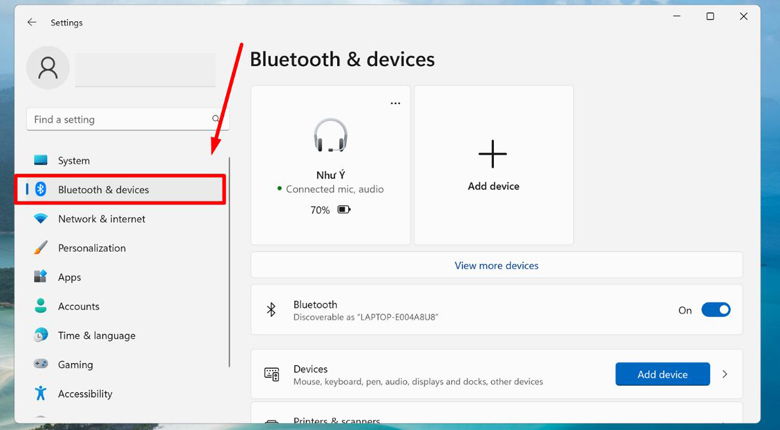Go back using the Settings back arrow
The image size is (780, 430).
[32, 22]
